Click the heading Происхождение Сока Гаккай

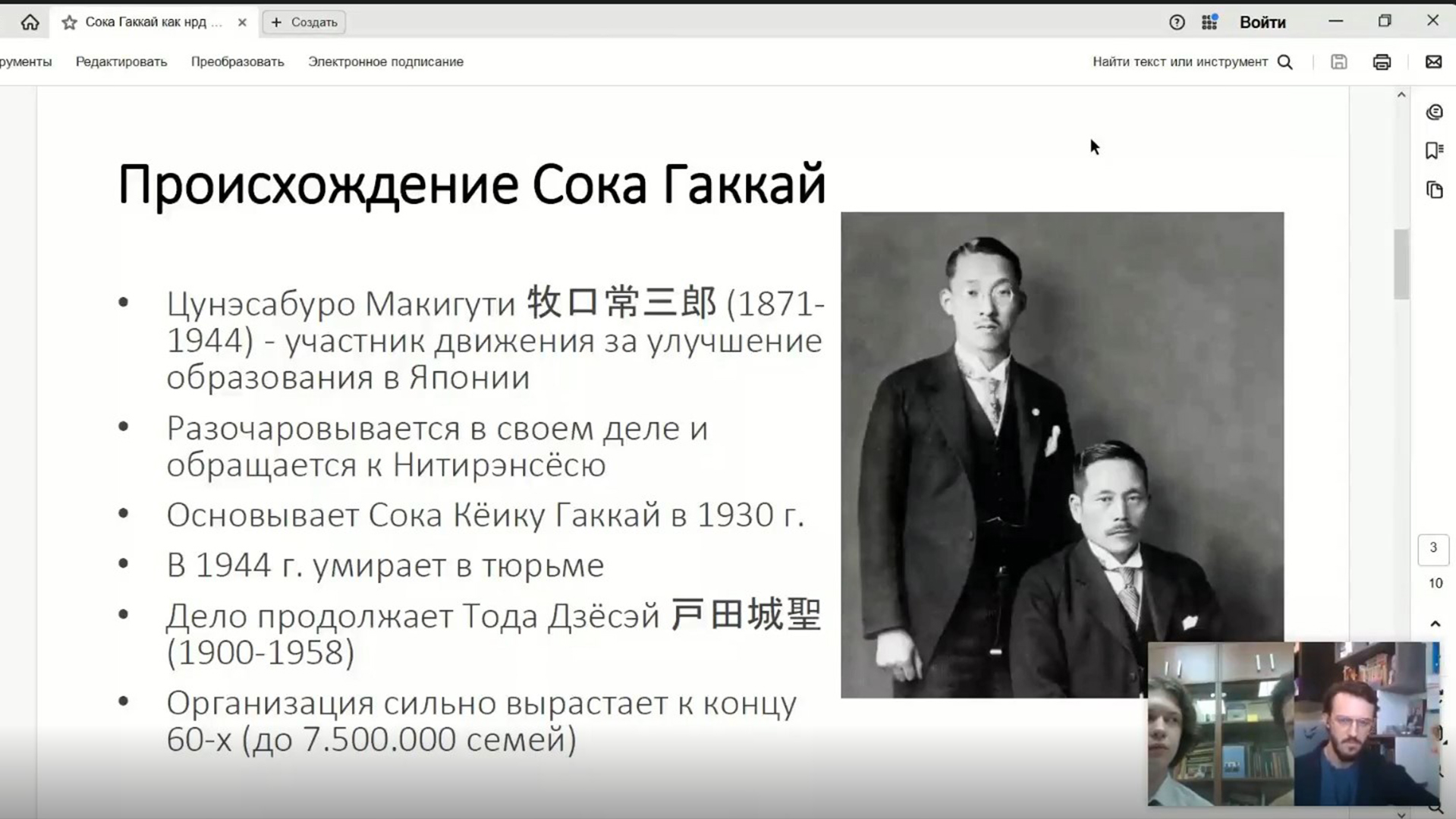coord(472,184)
